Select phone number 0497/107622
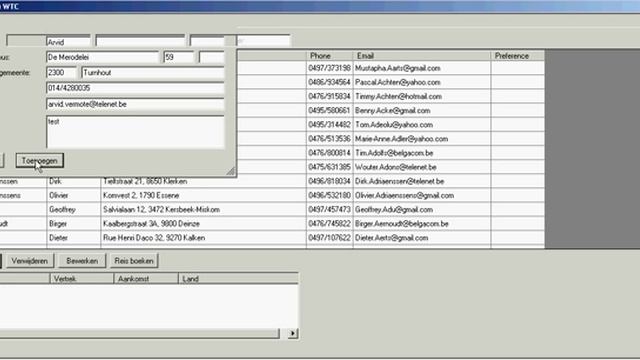The width and height of the screenshot is (640, 360). tap(329, 238)
